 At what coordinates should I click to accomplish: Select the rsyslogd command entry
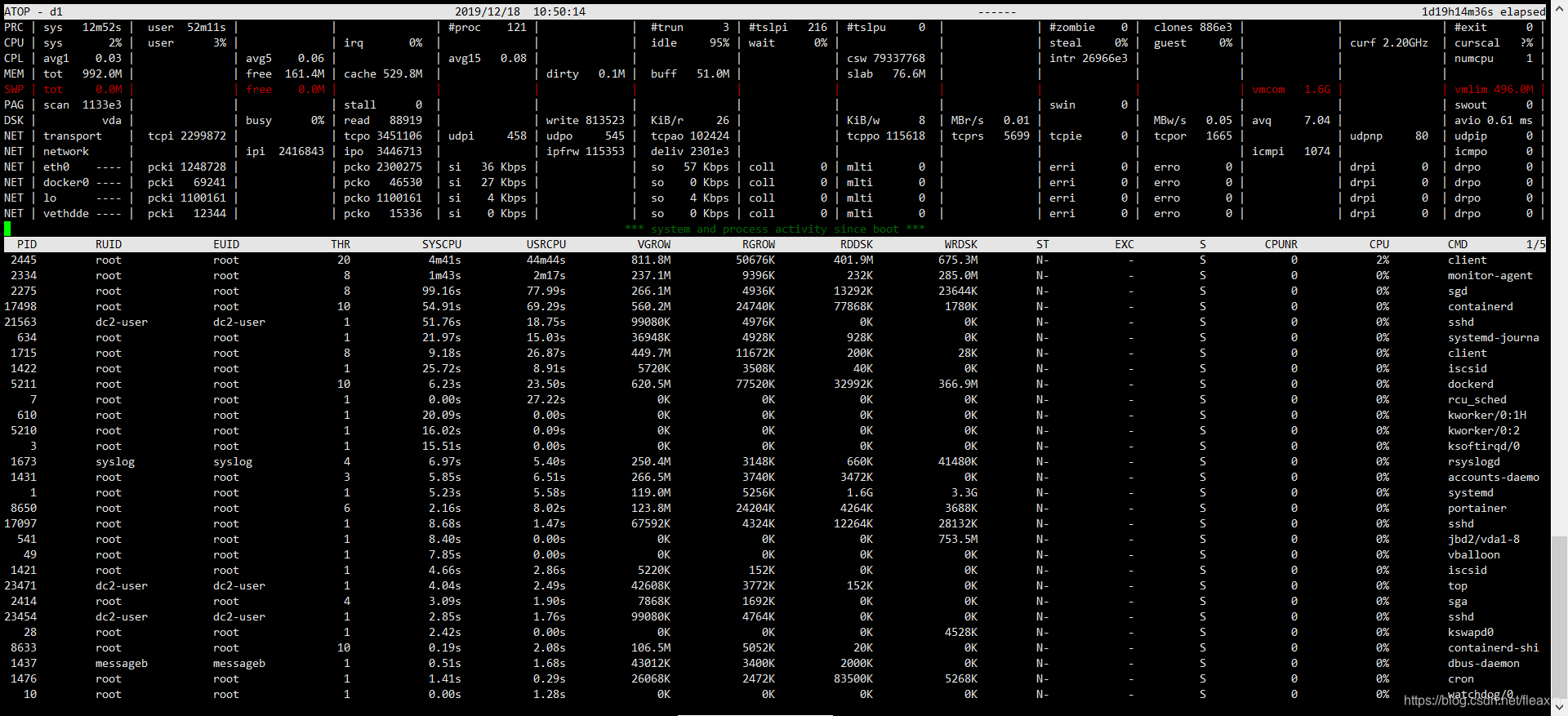tap(1474, 461)
